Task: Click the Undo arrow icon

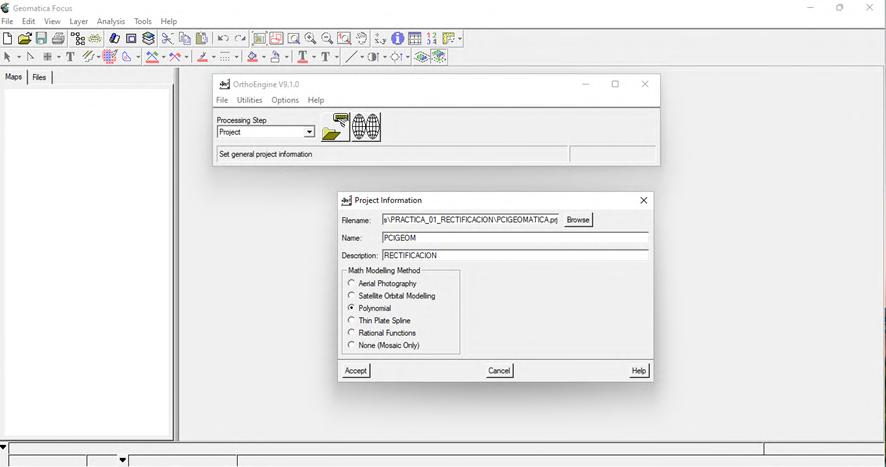Action: 223,38
